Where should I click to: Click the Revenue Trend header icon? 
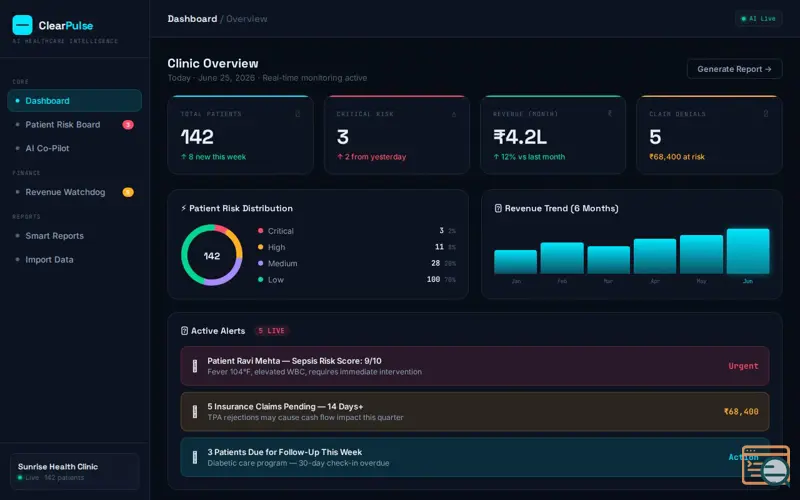498,208
